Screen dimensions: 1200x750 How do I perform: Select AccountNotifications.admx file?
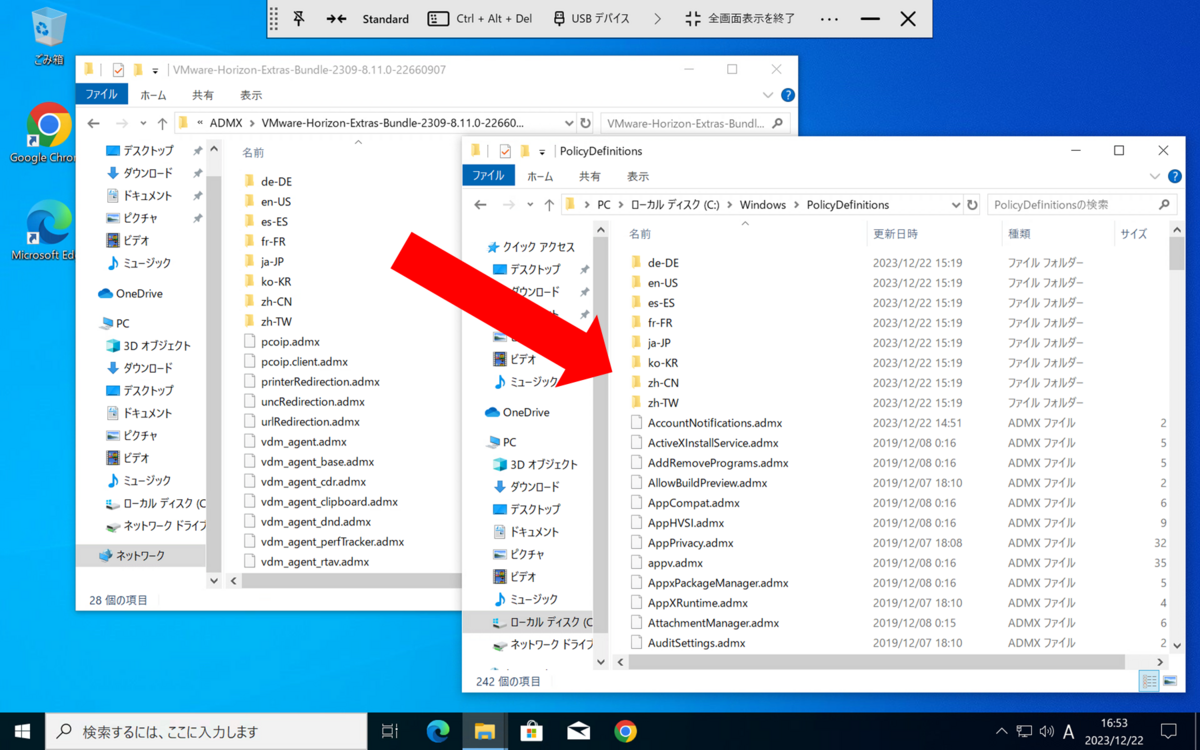coord(714,423)
